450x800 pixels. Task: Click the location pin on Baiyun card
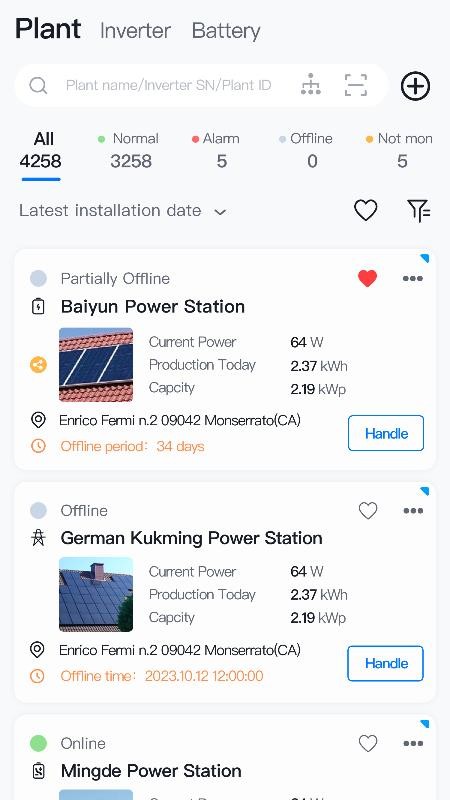click(38, 420)
